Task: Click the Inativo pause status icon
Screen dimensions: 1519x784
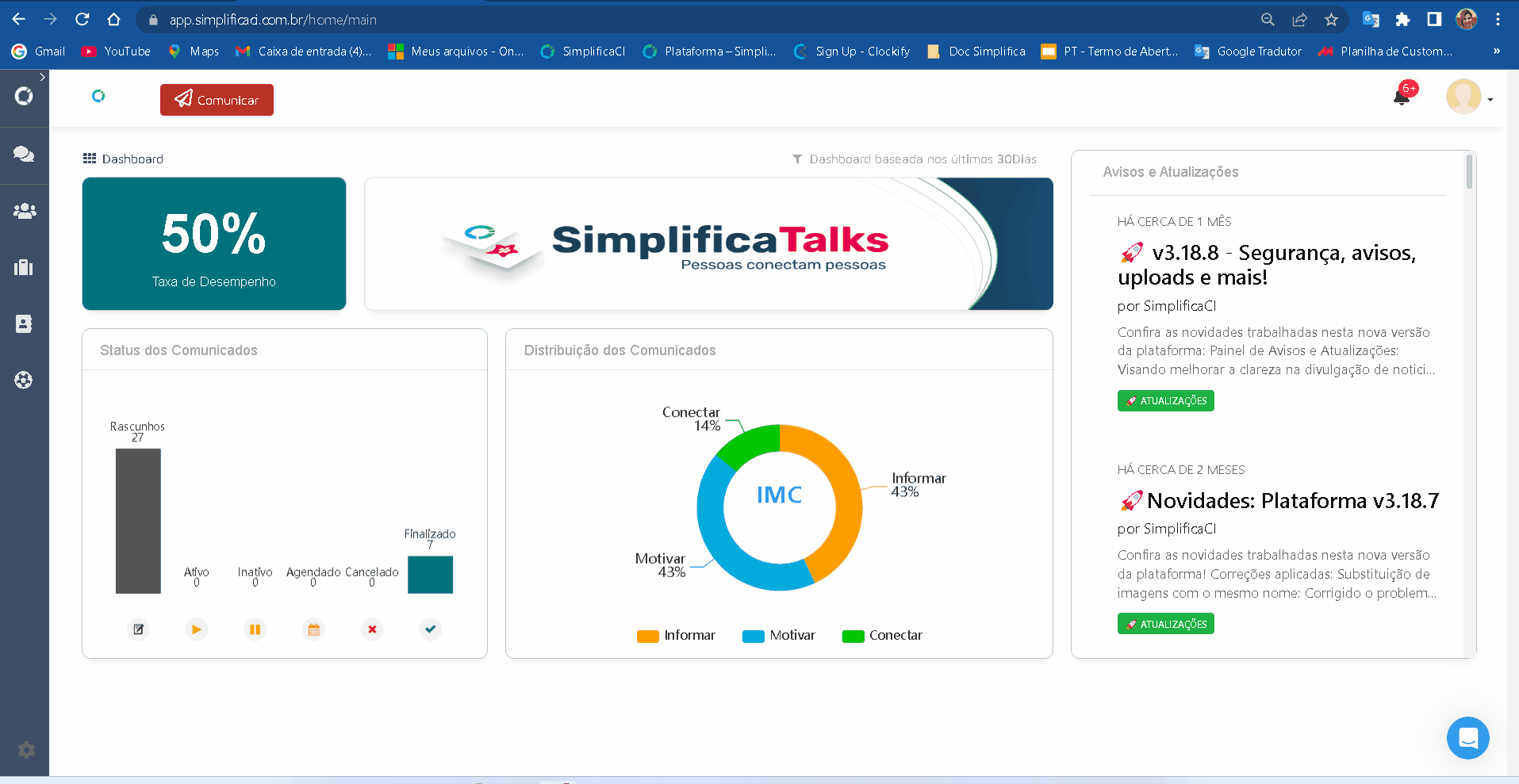Action: click(x=255, y=629)
